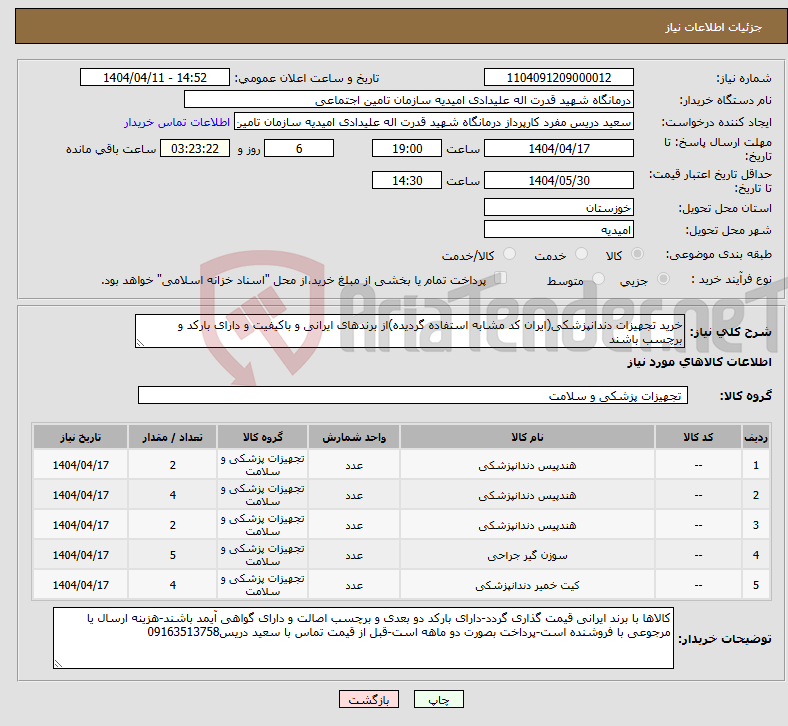Click هندپیس دندانپزشکی in row 2
The height and width of the screenshot is (726, 788).
coord(527,496)
